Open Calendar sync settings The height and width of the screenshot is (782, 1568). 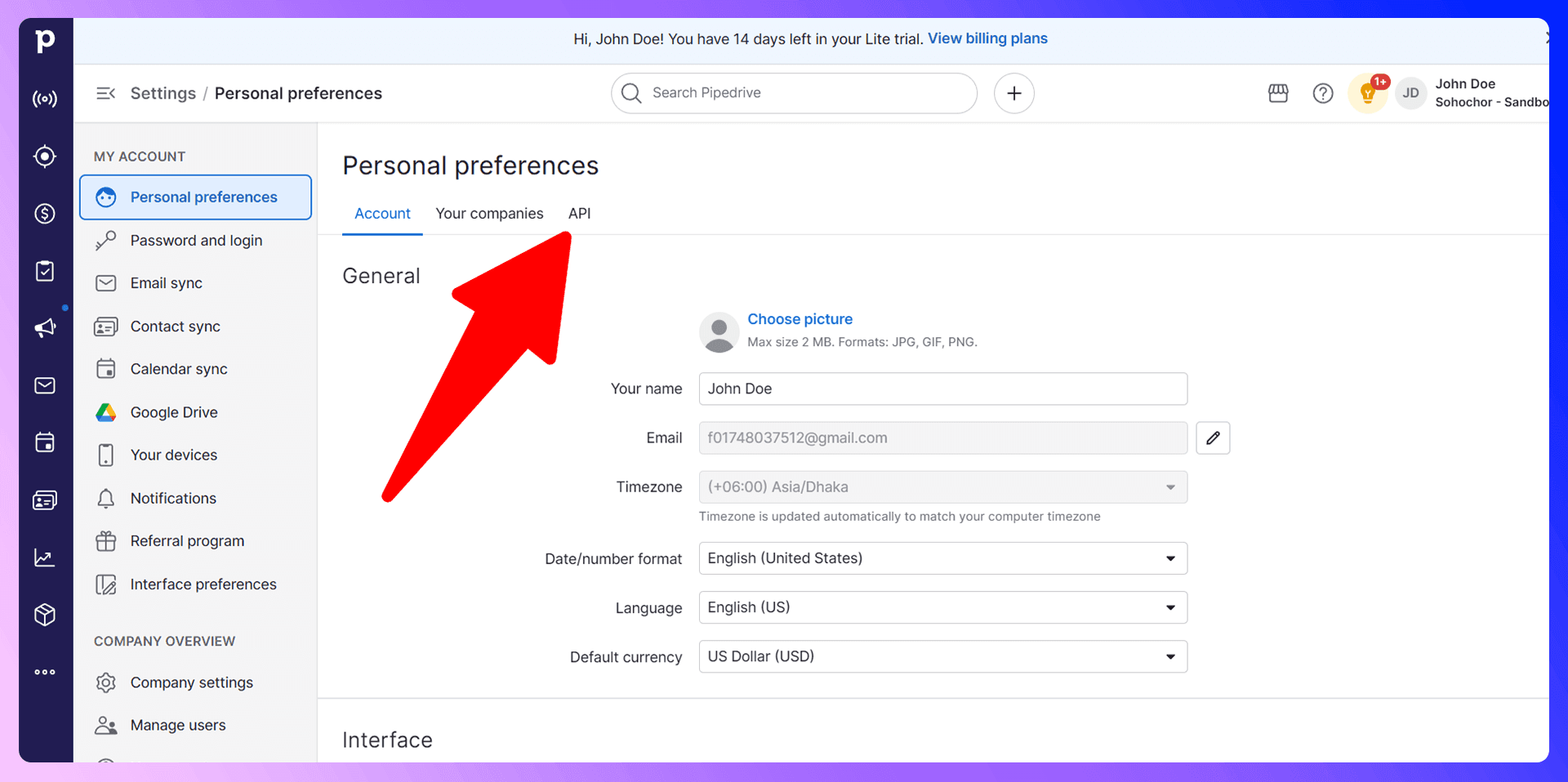[179, 369]
